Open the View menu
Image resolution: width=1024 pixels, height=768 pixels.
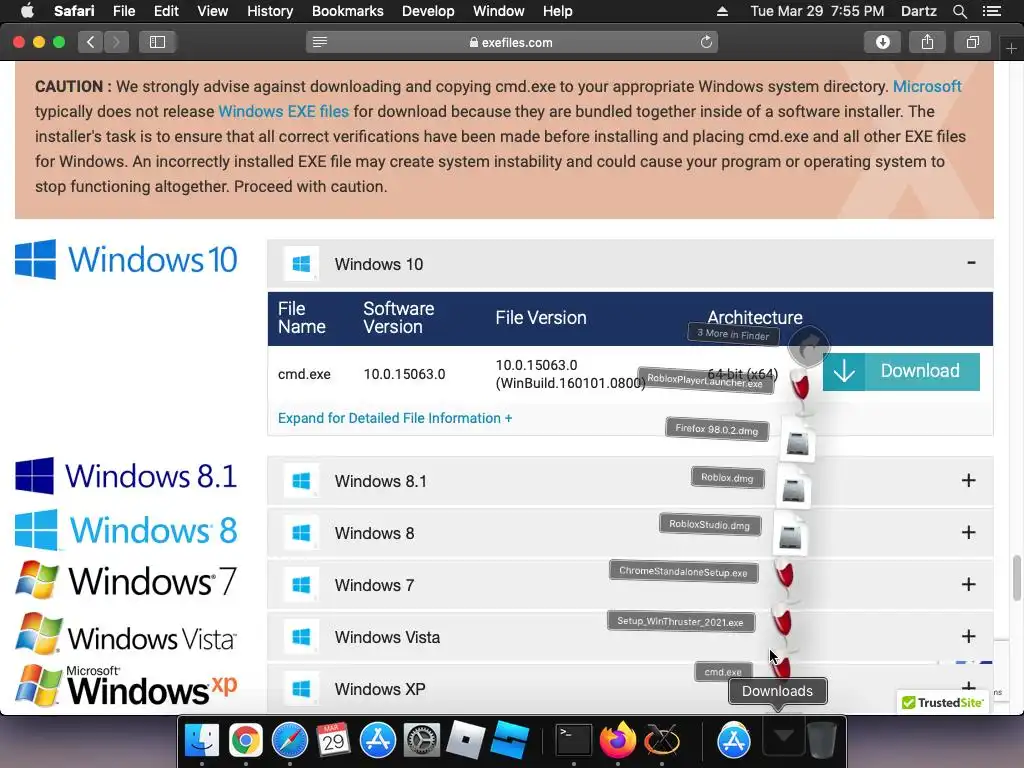213,11
